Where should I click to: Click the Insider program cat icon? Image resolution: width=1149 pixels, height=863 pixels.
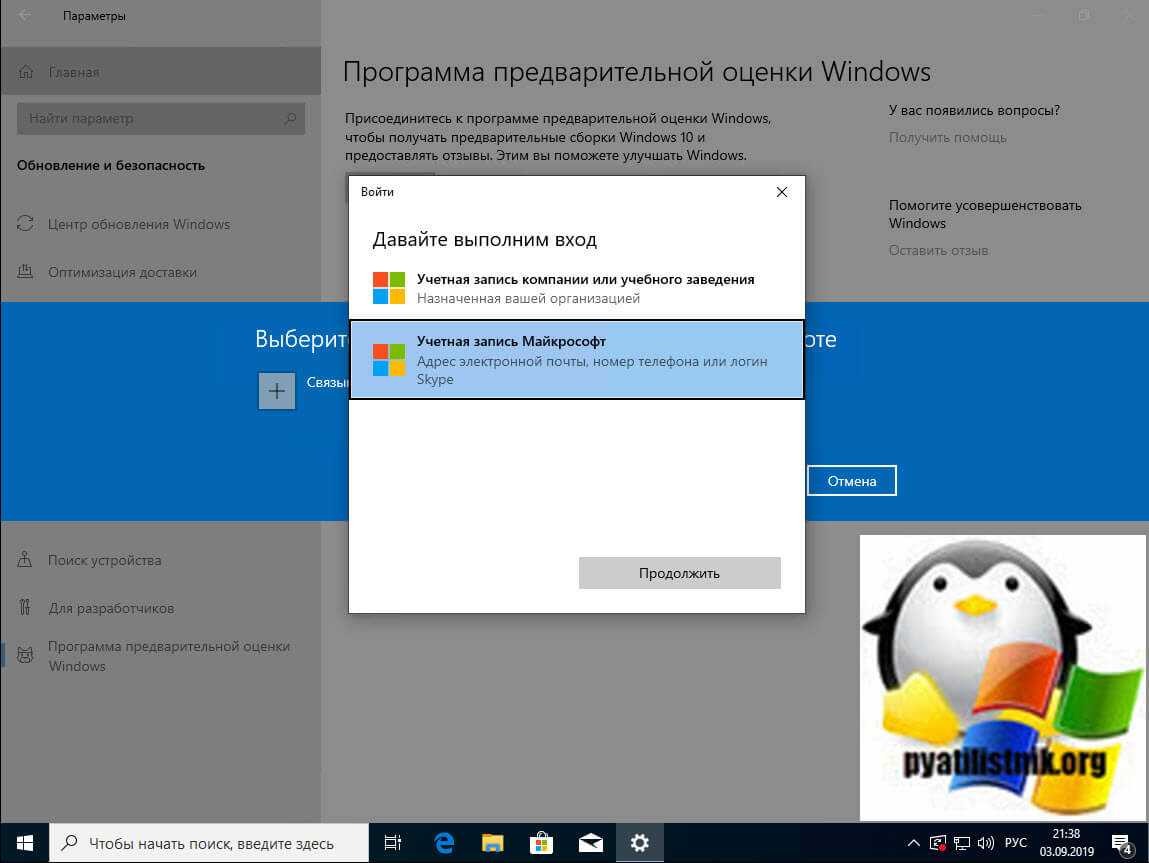[x=26, y=655]
